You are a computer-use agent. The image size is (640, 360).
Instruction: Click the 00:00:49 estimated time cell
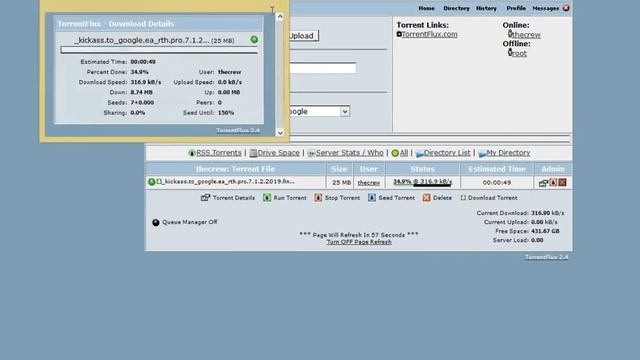pos(497,183)
